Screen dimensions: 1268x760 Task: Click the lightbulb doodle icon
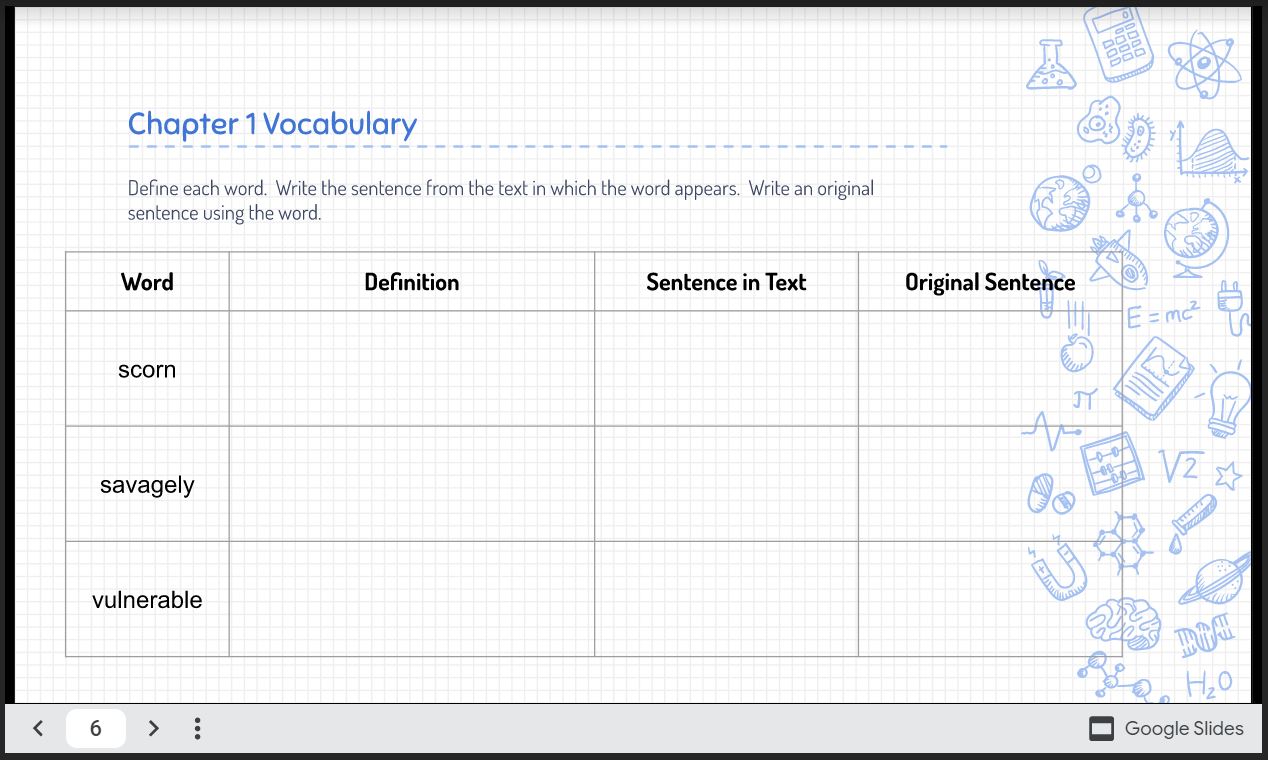coord(1227,398)
